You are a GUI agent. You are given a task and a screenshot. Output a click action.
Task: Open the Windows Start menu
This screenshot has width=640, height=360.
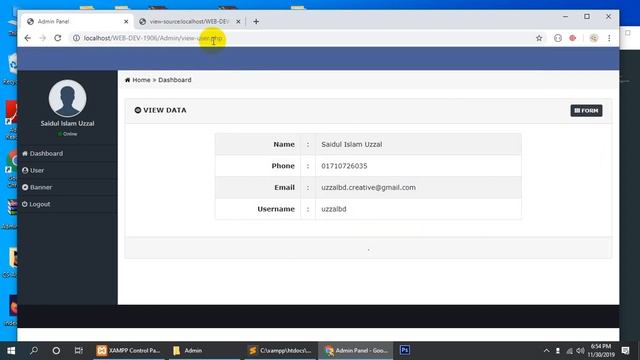coord(11,351)
